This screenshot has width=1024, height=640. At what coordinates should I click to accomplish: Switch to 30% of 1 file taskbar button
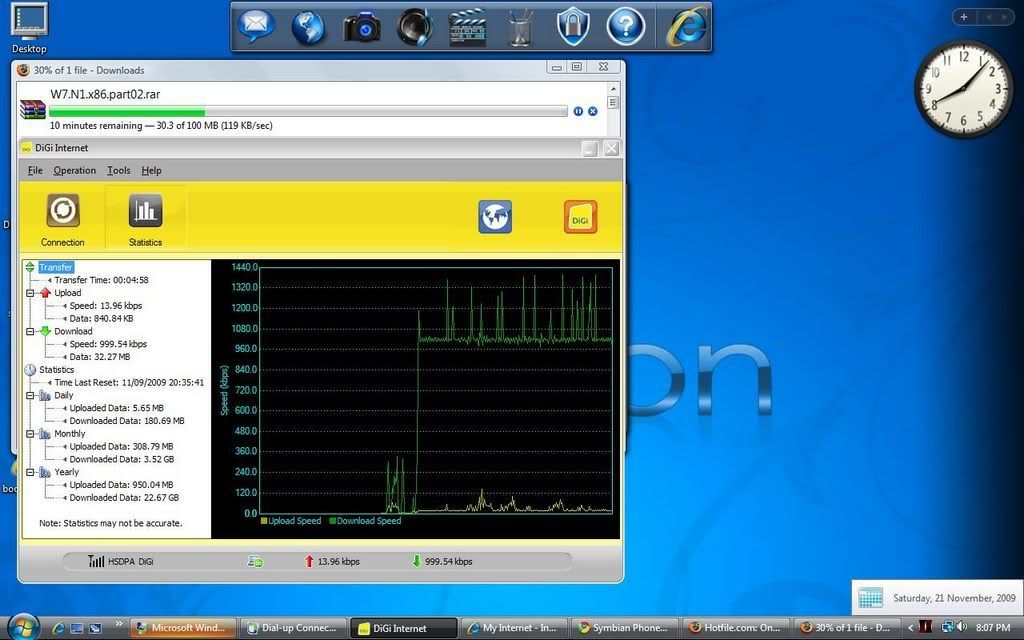[844, 628]
